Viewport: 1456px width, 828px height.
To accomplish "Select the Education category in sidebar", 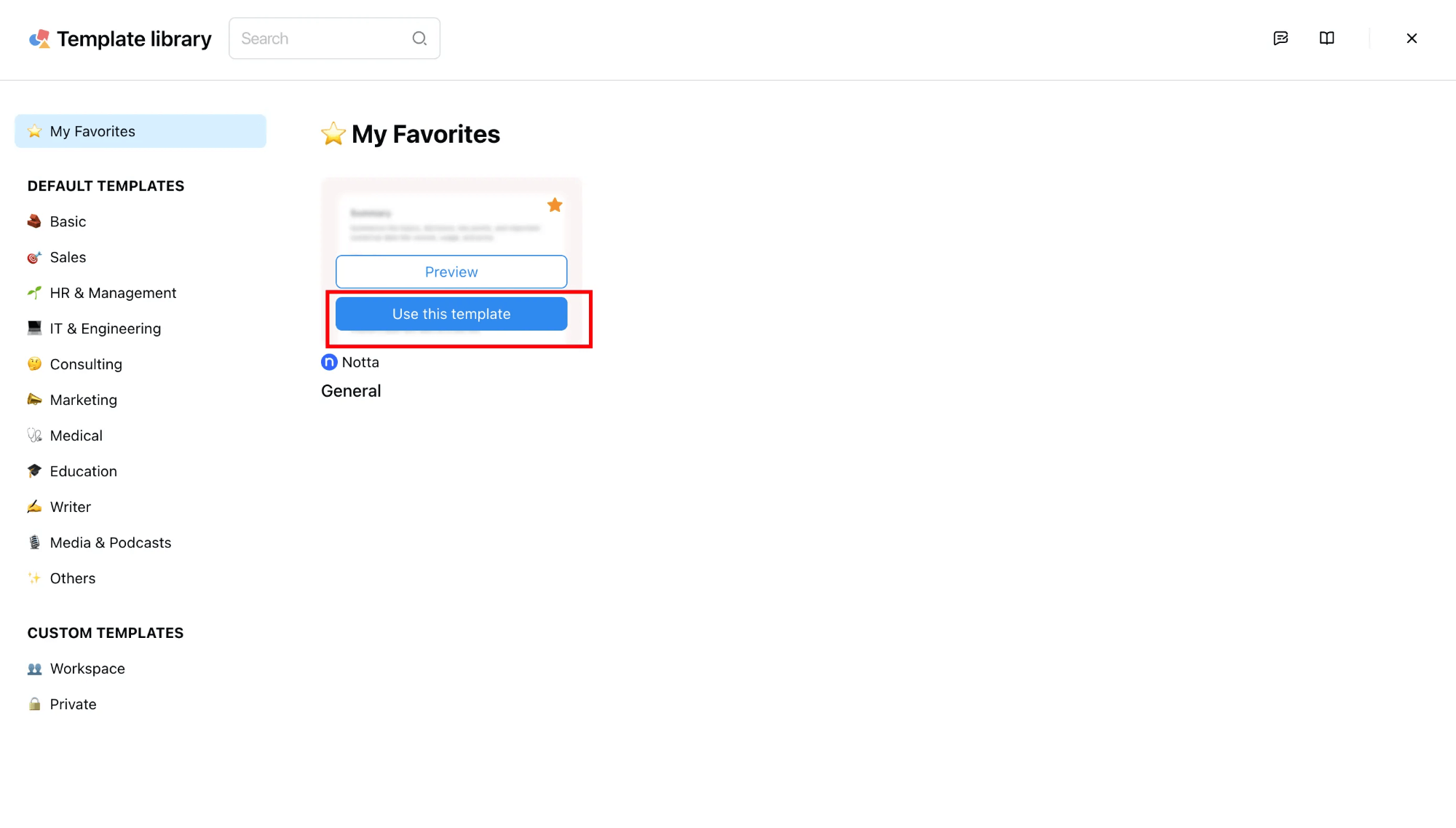I will 83,470.
